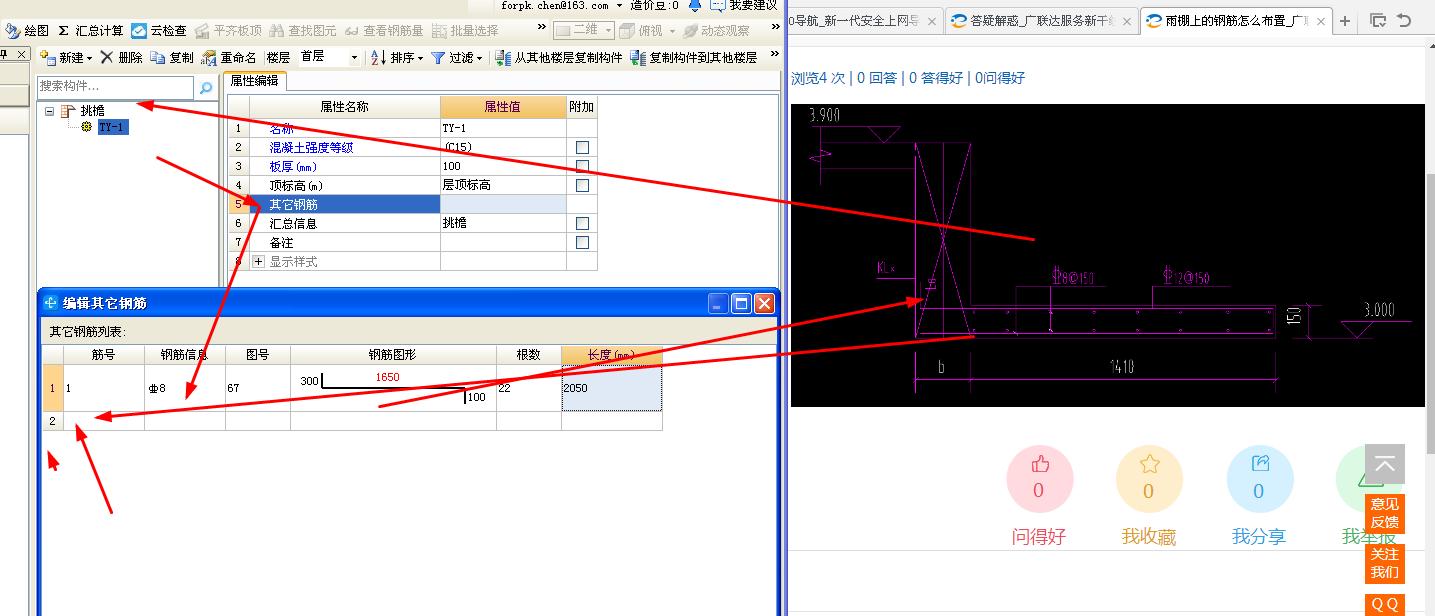
Task: Click the browser restore closed tab icon
Action: [x=1405, y=20]
